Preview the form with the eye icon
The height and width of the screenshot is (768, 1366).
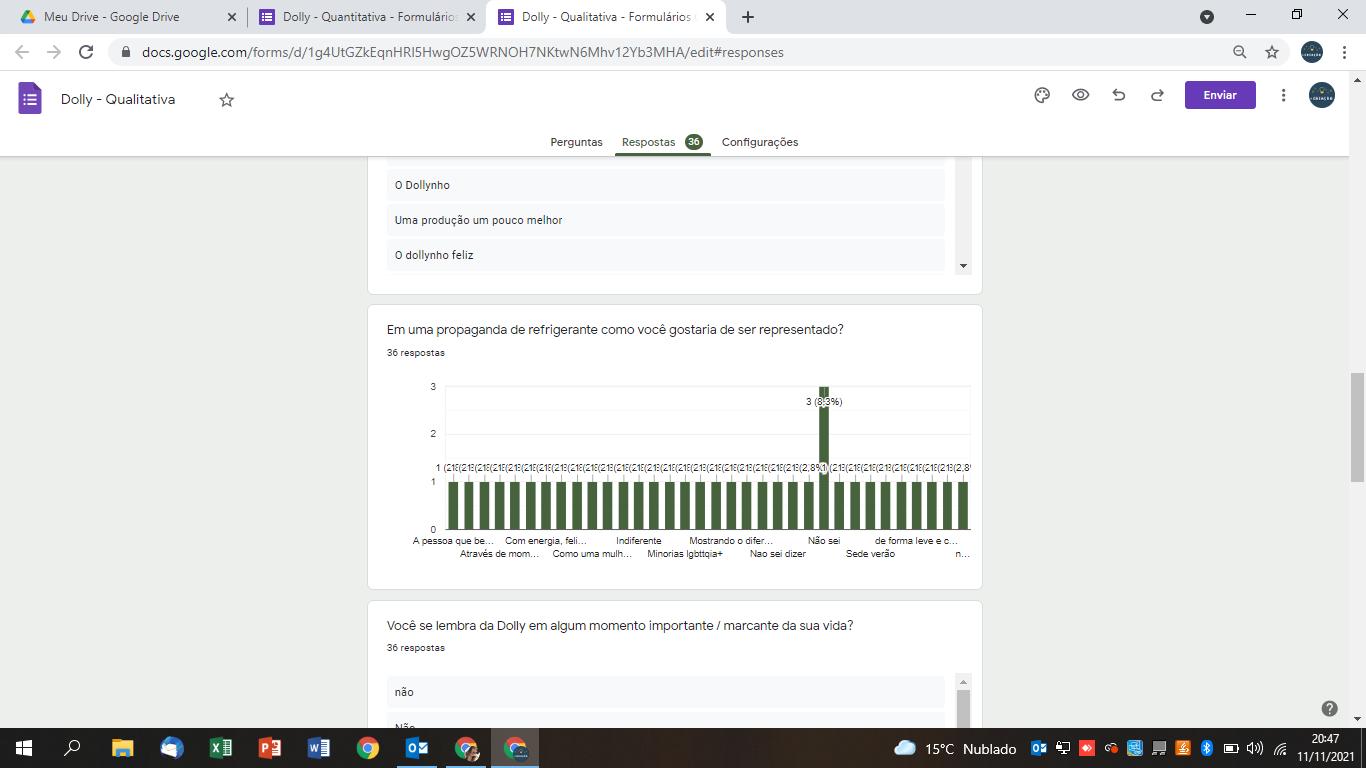[1081, 95]
